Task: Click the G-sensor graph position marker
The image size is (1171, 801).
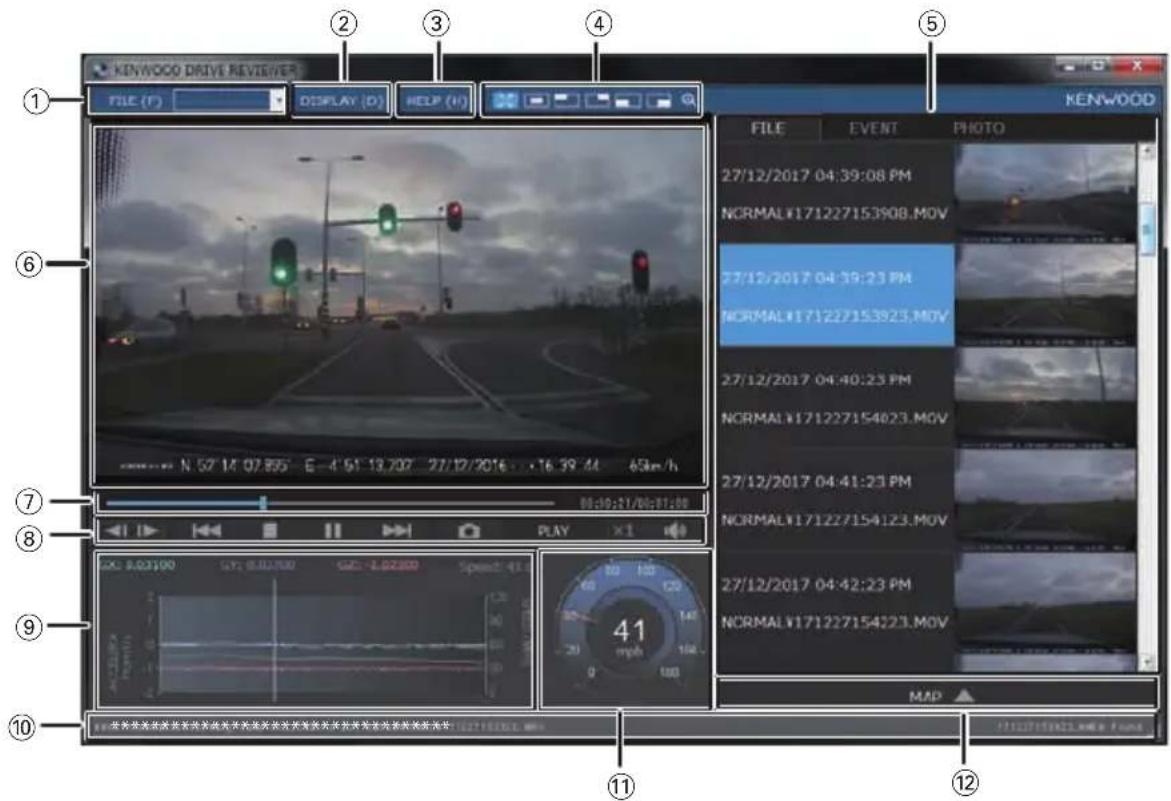Action: click(274, 641)
